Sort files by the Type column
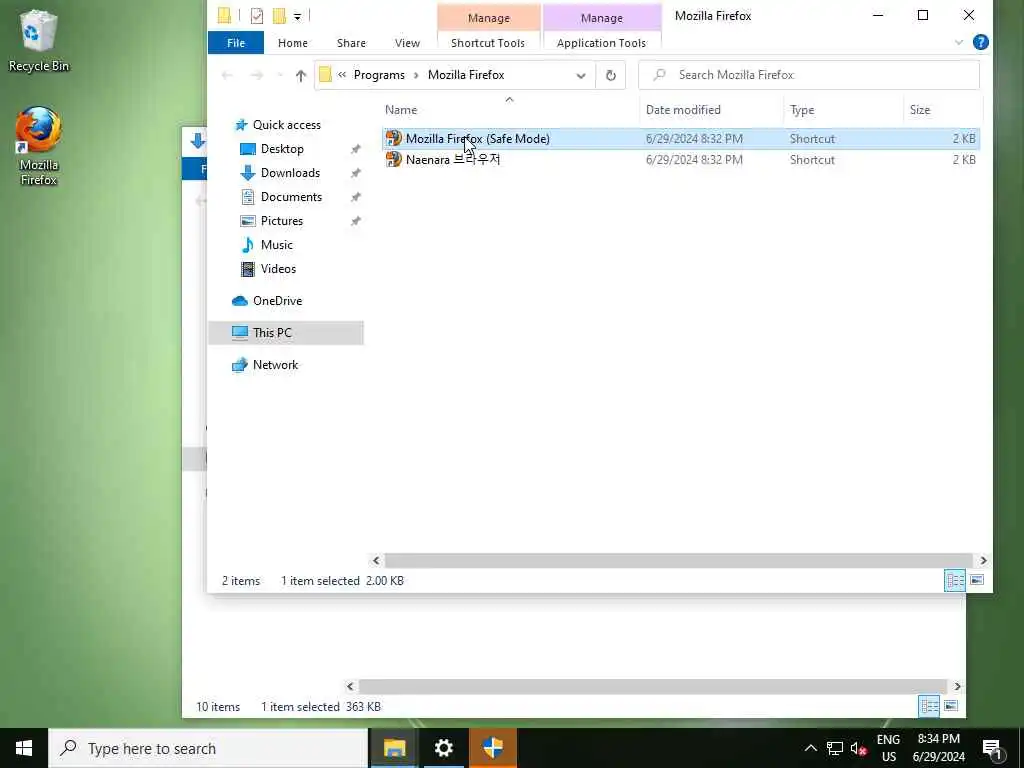This screenshot has width=1024, height=768. click(x=843, y=110)
